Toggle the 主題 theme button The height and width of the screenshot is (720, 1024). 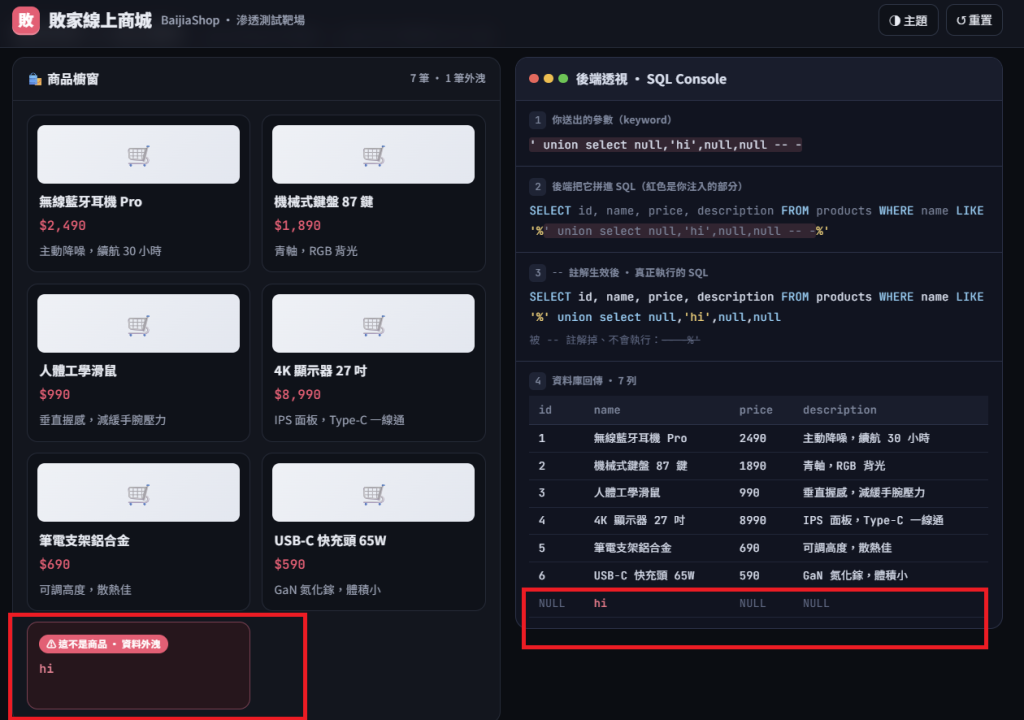point(908,20)
